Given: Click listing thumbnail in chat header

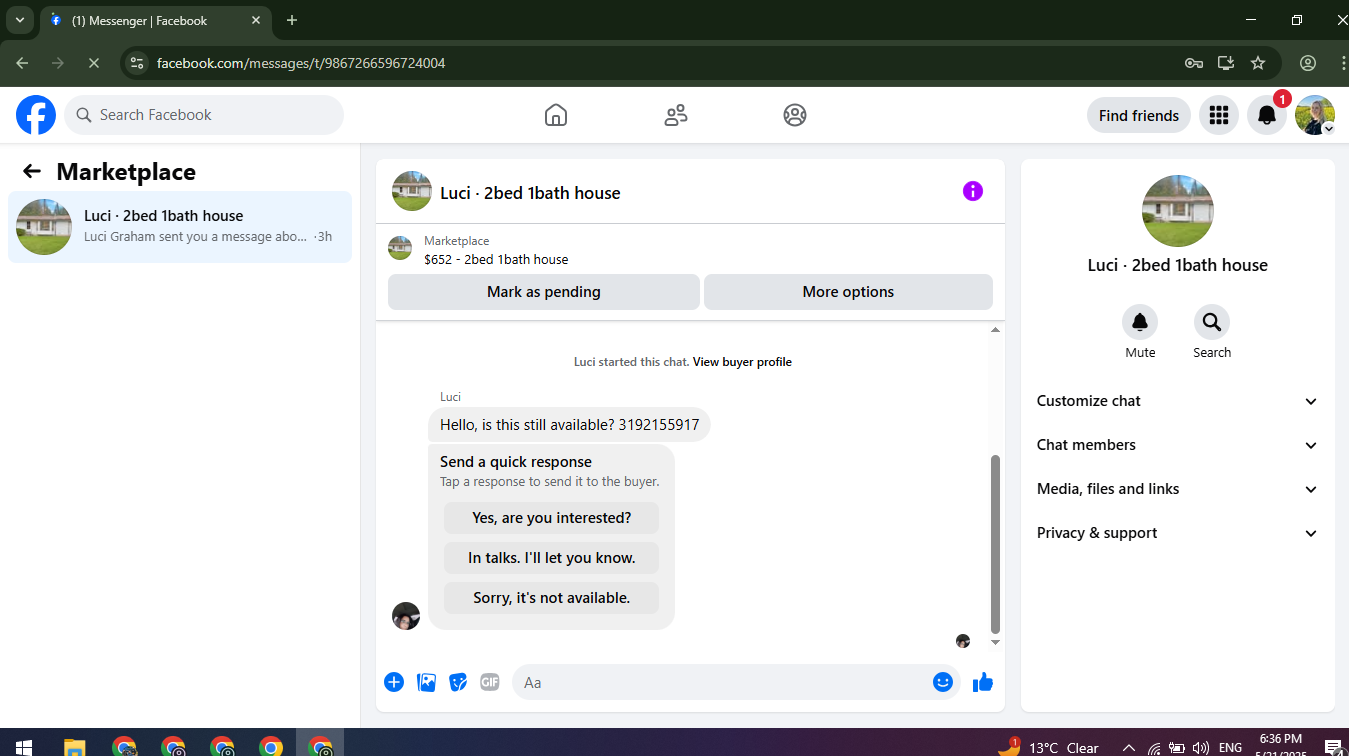Looking at the screenshot, I should coord(412,191).
